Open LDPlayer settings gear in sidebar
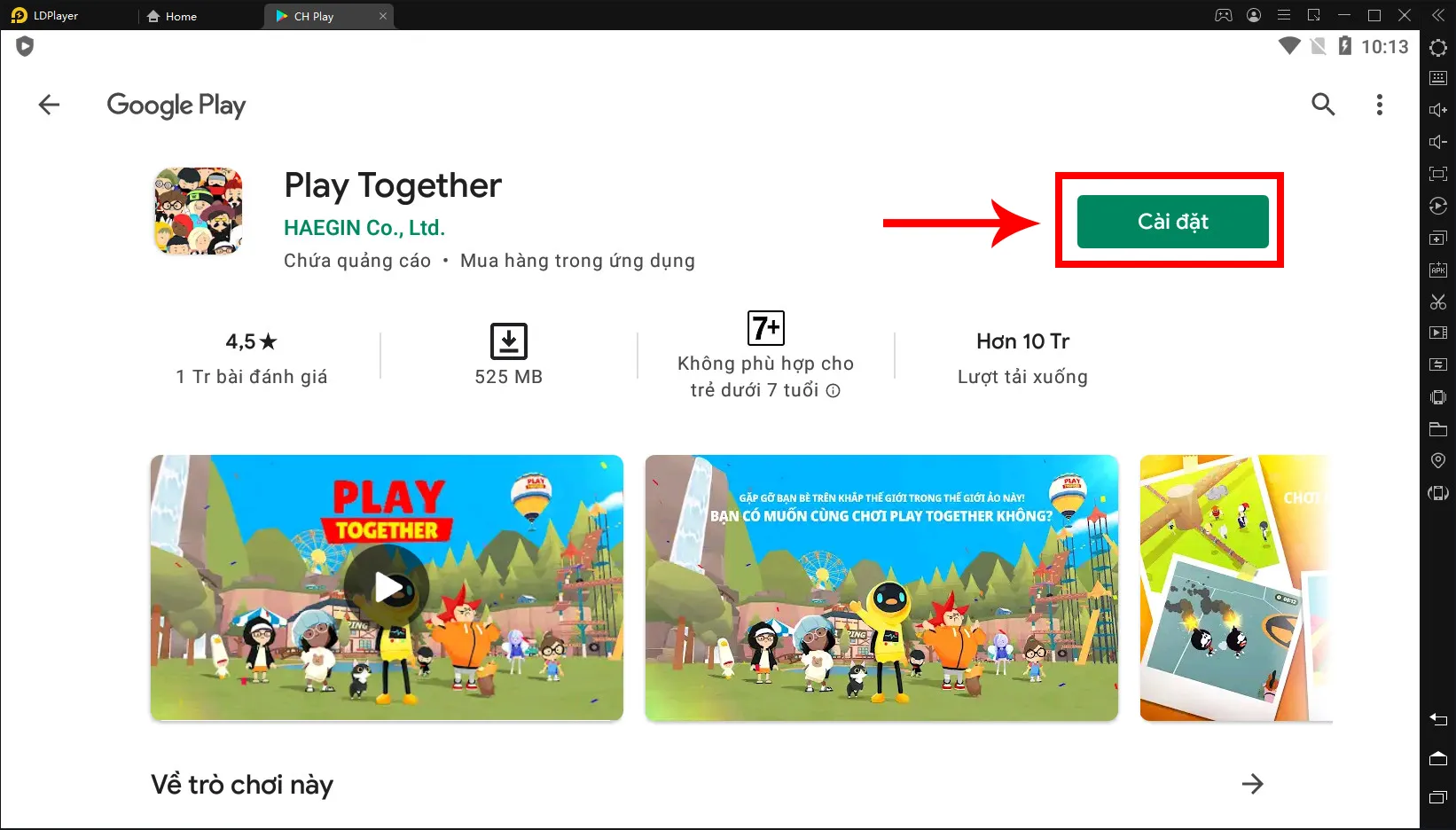The width and height of the screenshot is (1456, 830). tap(1438, 48)
